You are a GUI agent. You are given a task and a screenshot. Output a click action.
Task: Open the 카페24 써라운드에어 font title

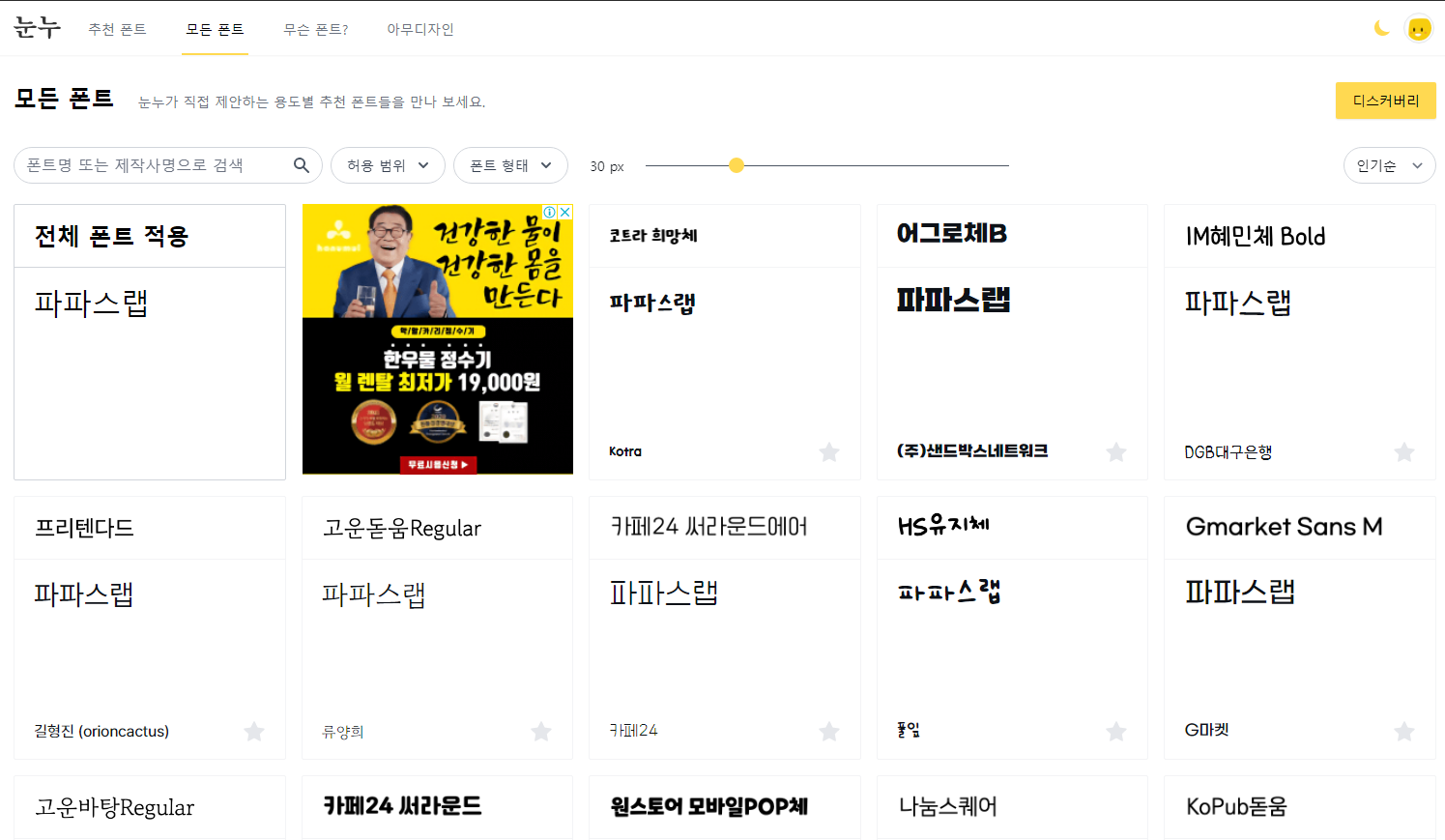click(708, 526)
